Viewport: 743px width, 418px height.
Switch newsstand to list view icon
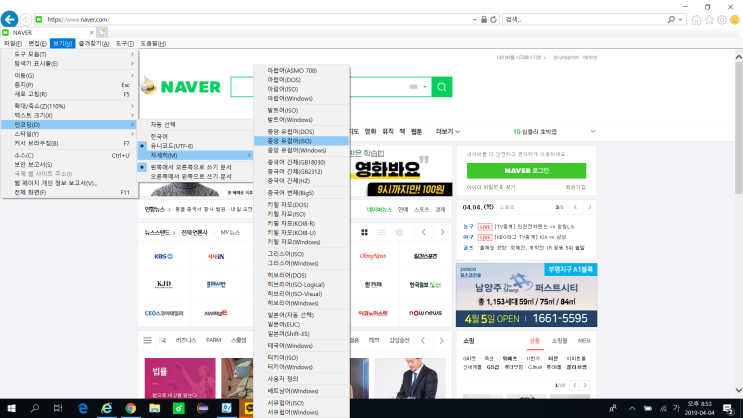[x=381, y=232]
